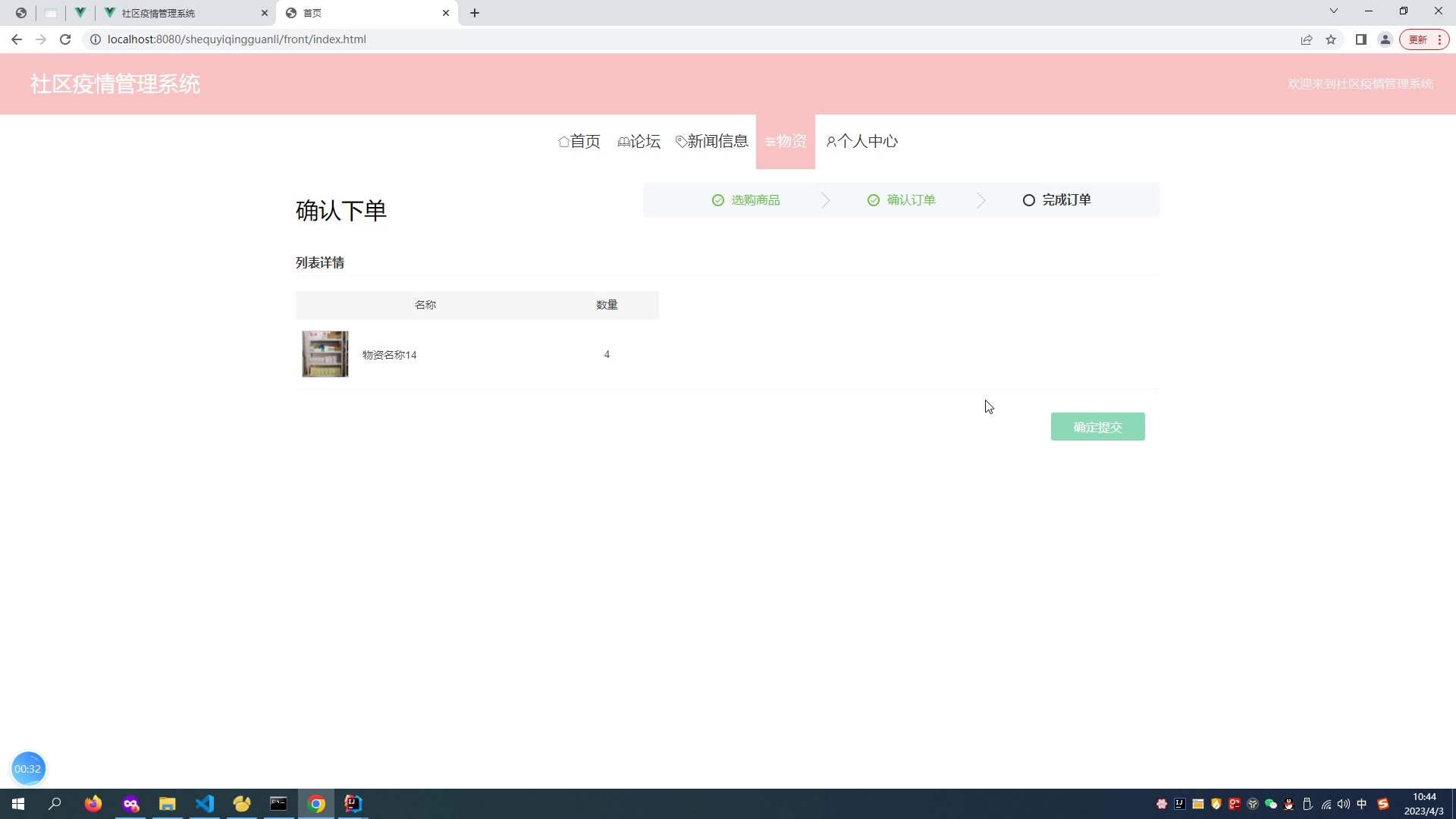Switch to the first pinned globe tab

click(21, 13)
